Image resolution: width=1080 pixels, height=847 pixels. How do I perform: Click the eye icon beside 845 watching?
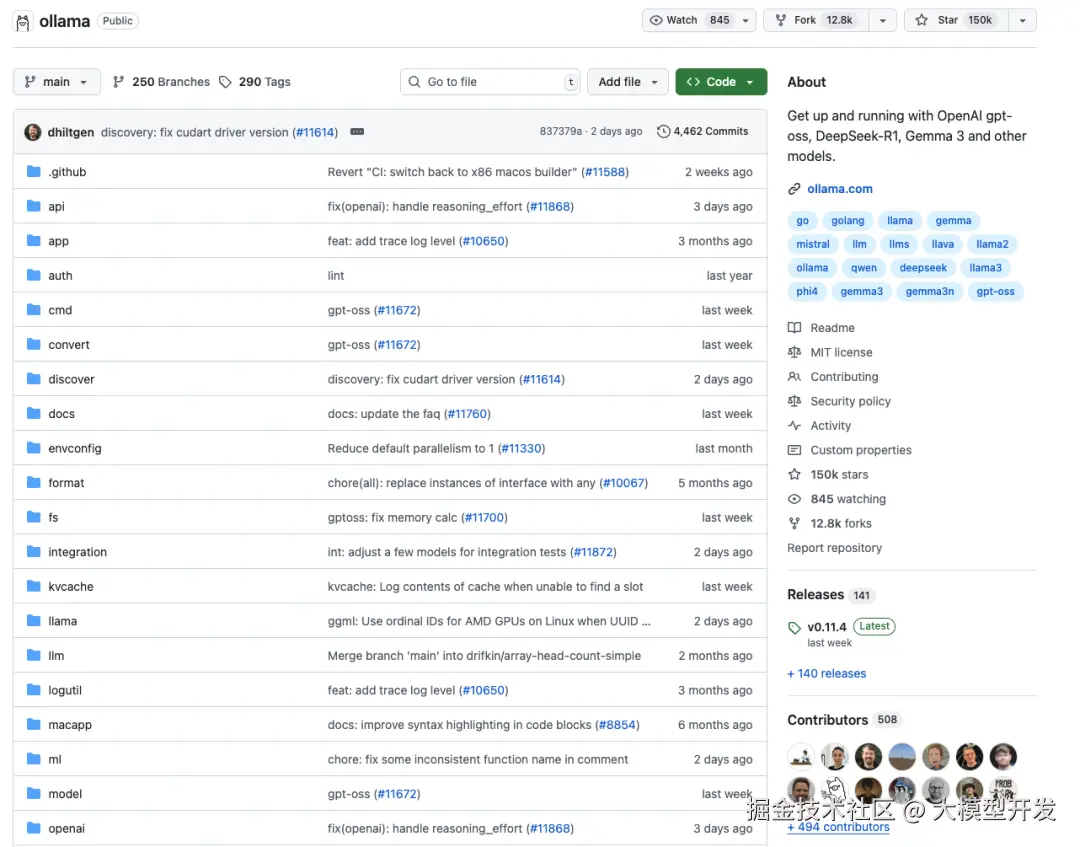[x=794, y=499]
